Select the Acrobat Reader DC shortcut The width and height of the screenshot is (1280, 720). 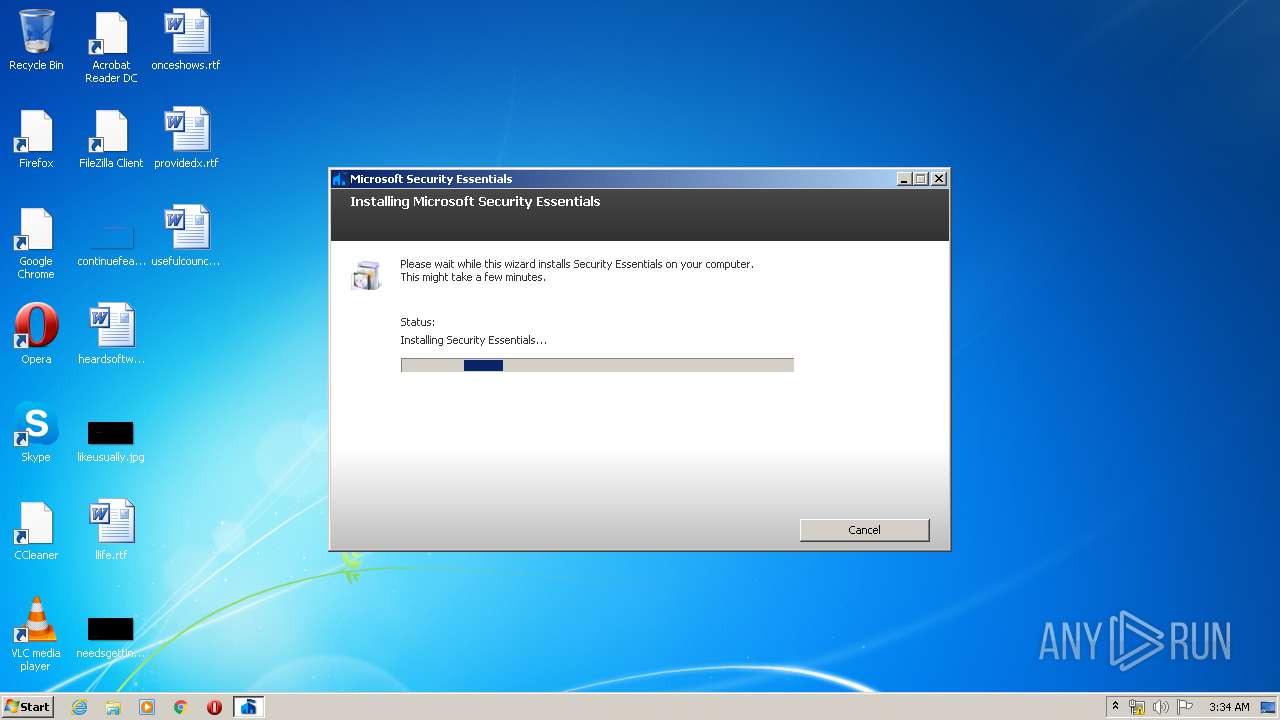click(x=111, y=47)
